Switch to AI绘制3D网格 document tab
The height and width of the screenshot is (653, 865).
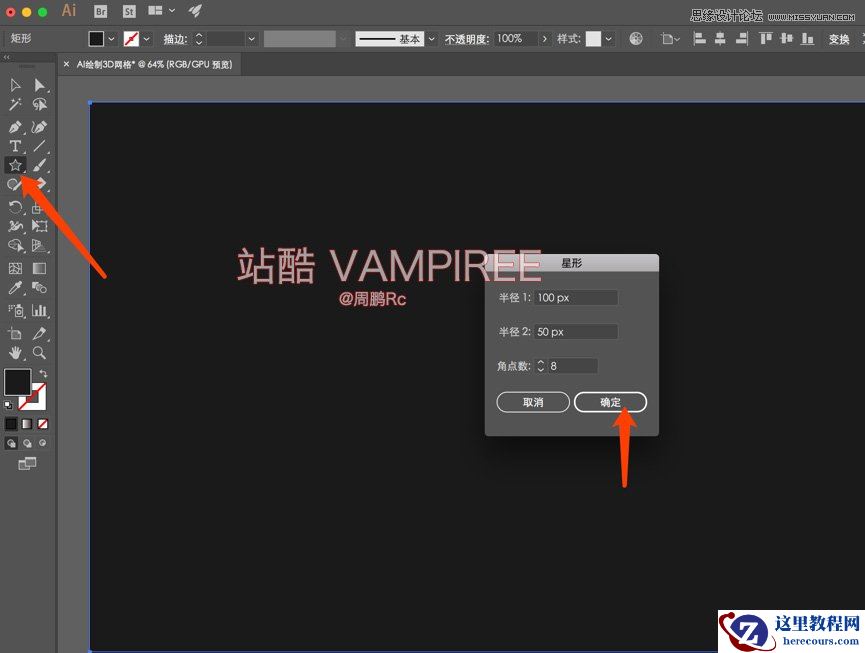tap(154, 65)
